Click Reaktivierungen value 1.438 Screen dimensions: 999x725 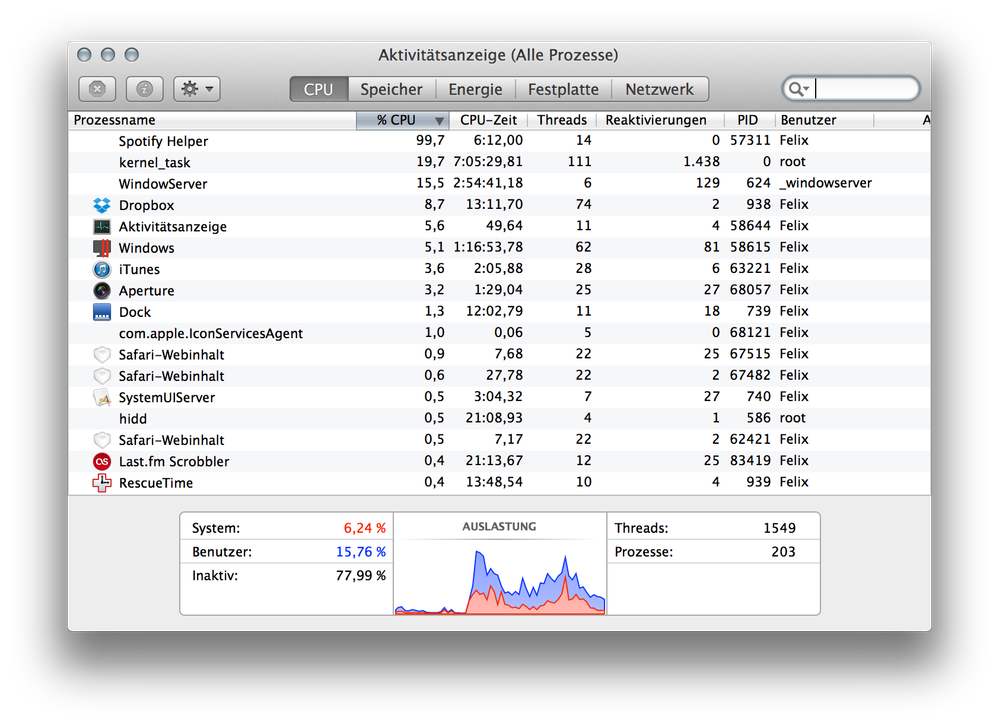coord(701,162)
